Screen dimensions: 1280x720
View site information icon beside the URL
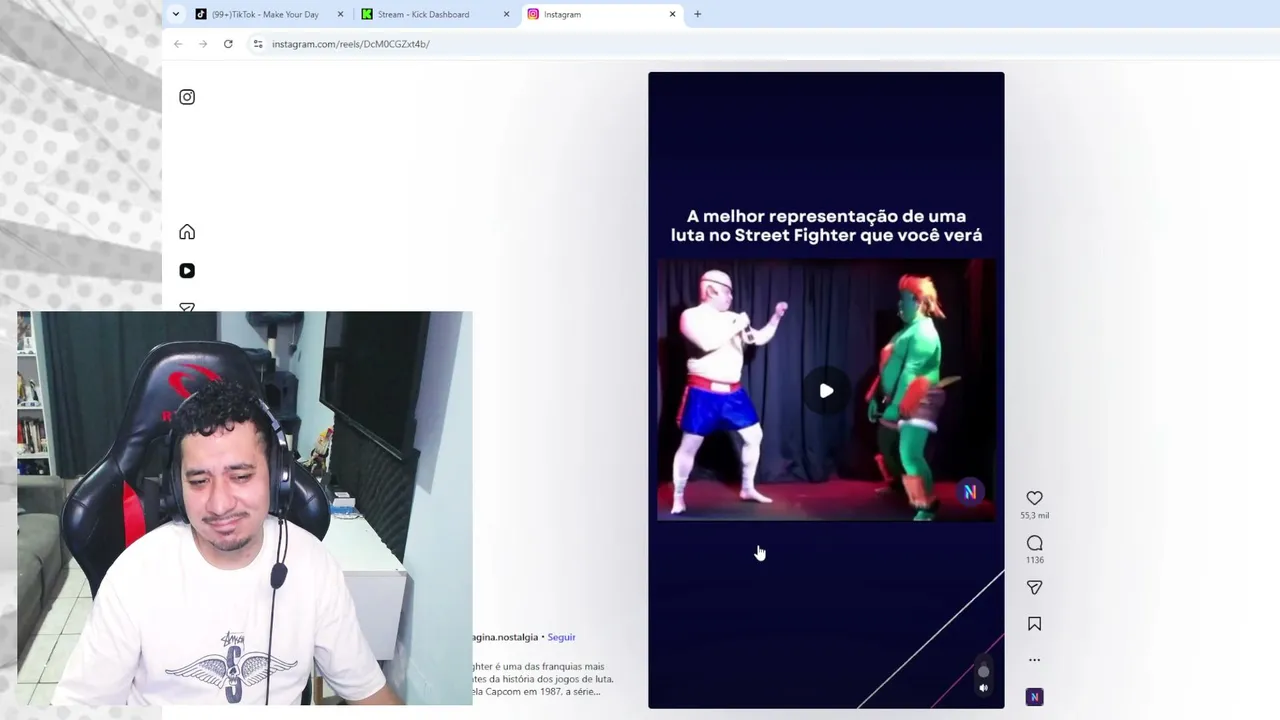pyautogui.click(x=258, y=44)
